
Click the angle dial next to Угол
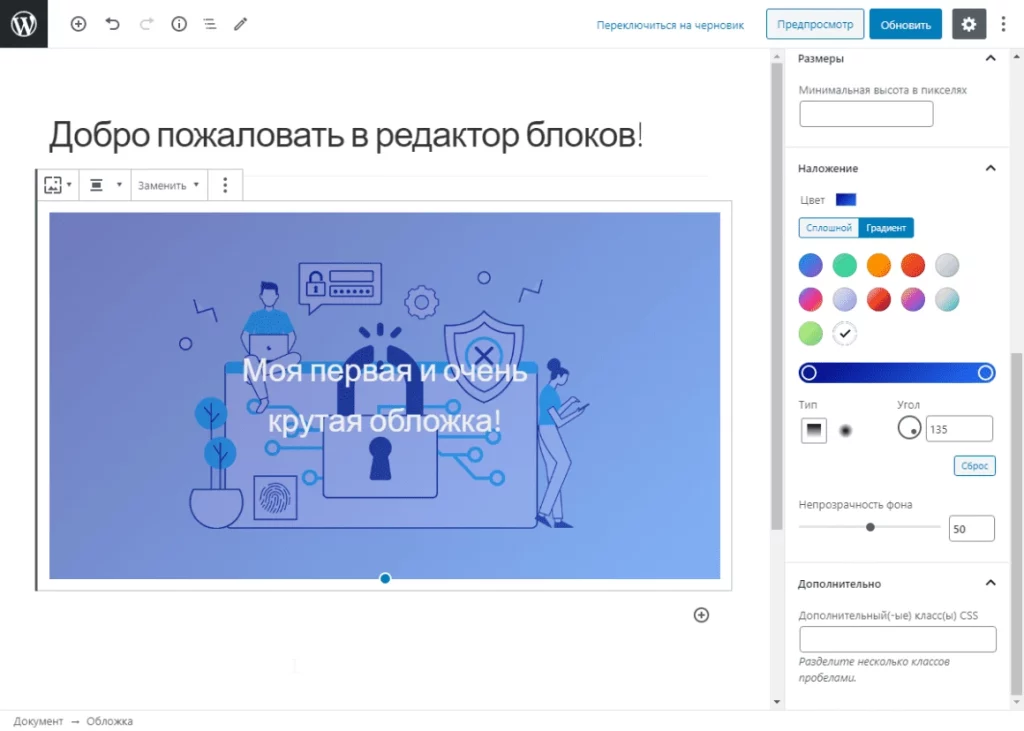909,427
